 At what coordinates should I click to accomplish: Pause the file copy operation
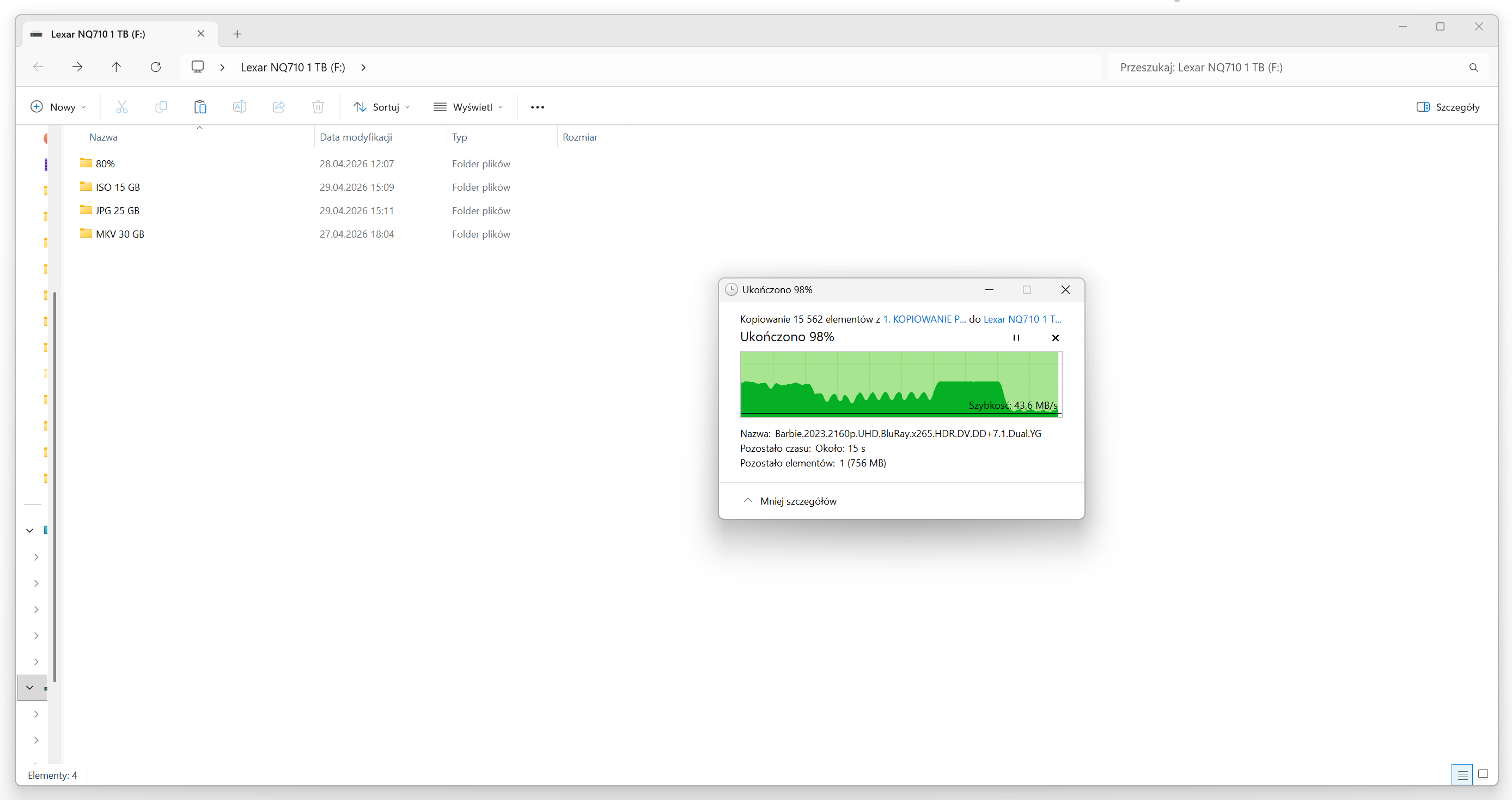pyautogui.click(x=1016, y=338)
